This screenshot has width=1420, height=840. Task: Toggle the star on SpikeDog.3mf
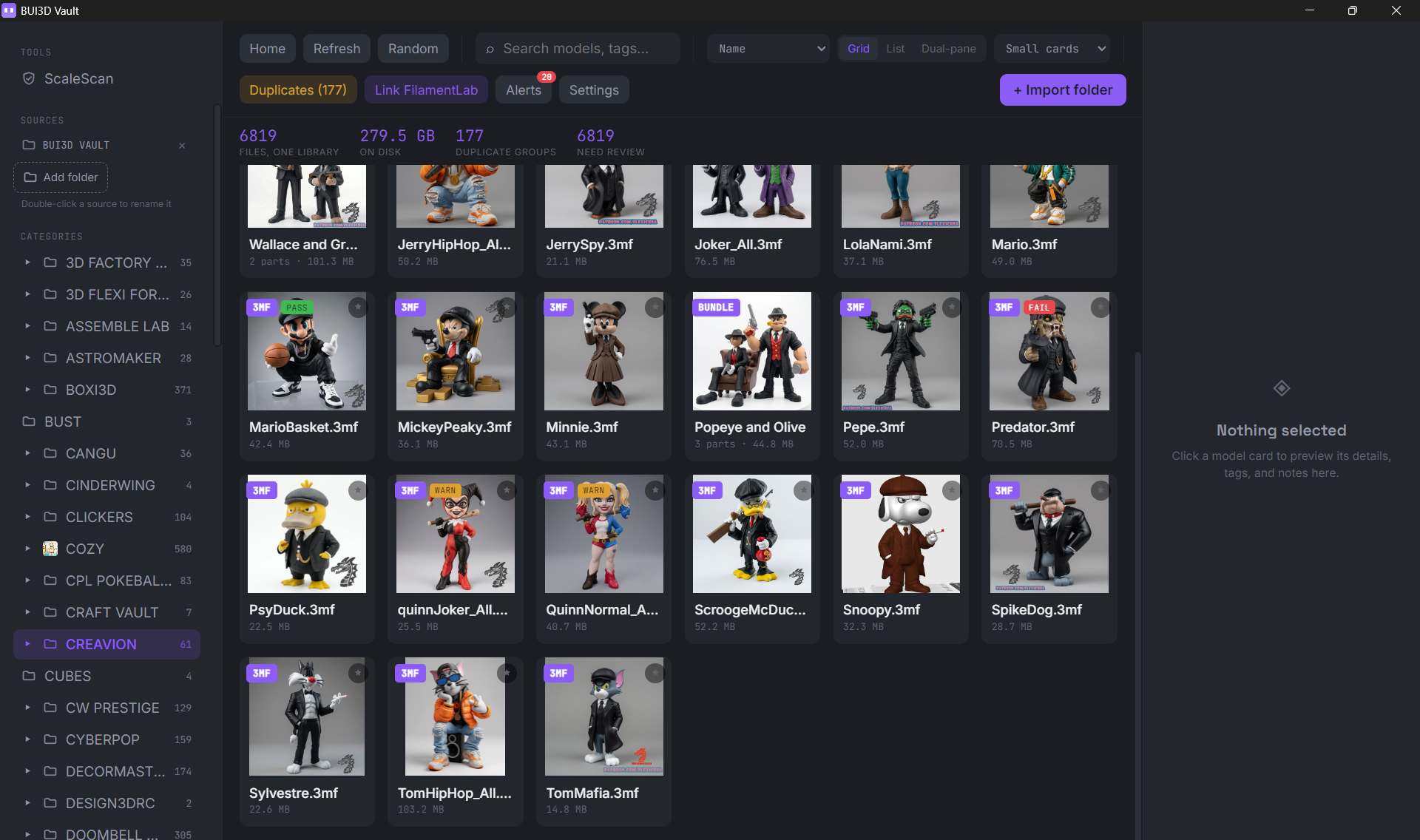pos(1100,490)
